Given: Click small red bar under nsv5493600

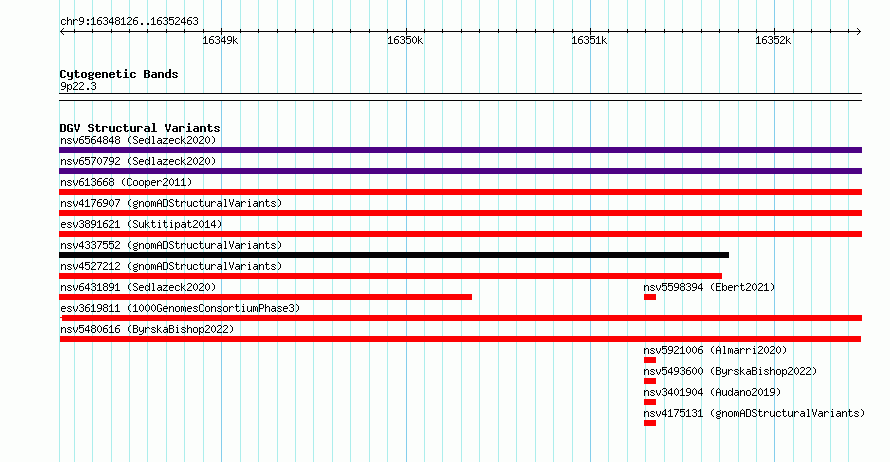Looking at the screenshot, I should pos(650,381).
